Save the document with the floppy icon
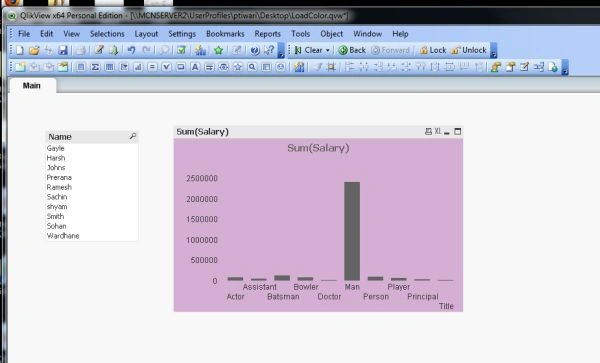This screenshot has height=363, width=600. [x=63, y=50]
